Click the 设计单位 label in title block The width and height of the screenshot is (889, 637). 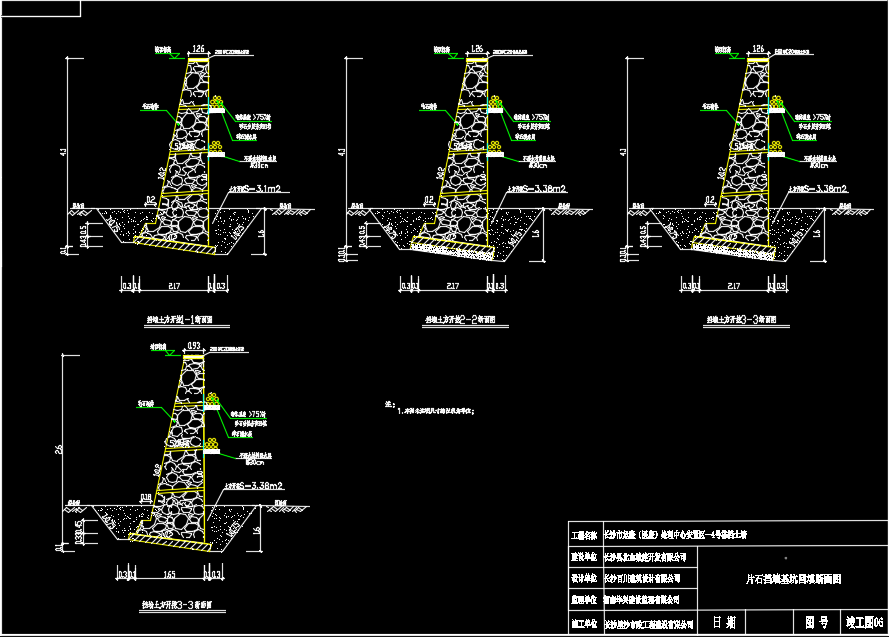click(x=585, y=579)
